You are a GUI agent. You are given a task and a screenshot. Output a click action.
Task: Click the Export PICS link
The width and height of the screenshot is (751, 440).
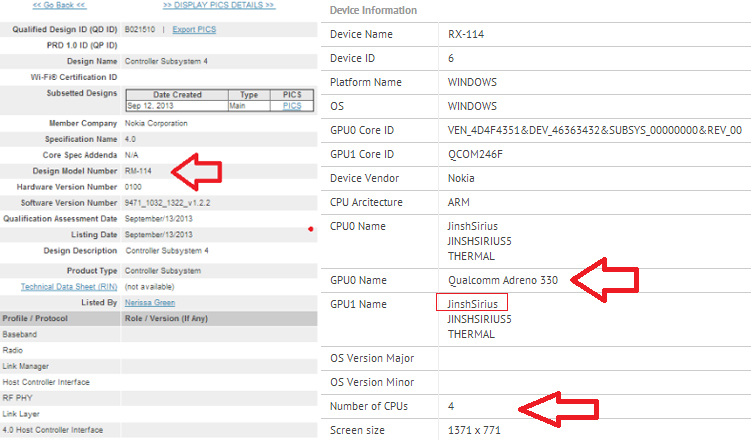point(194,30)
